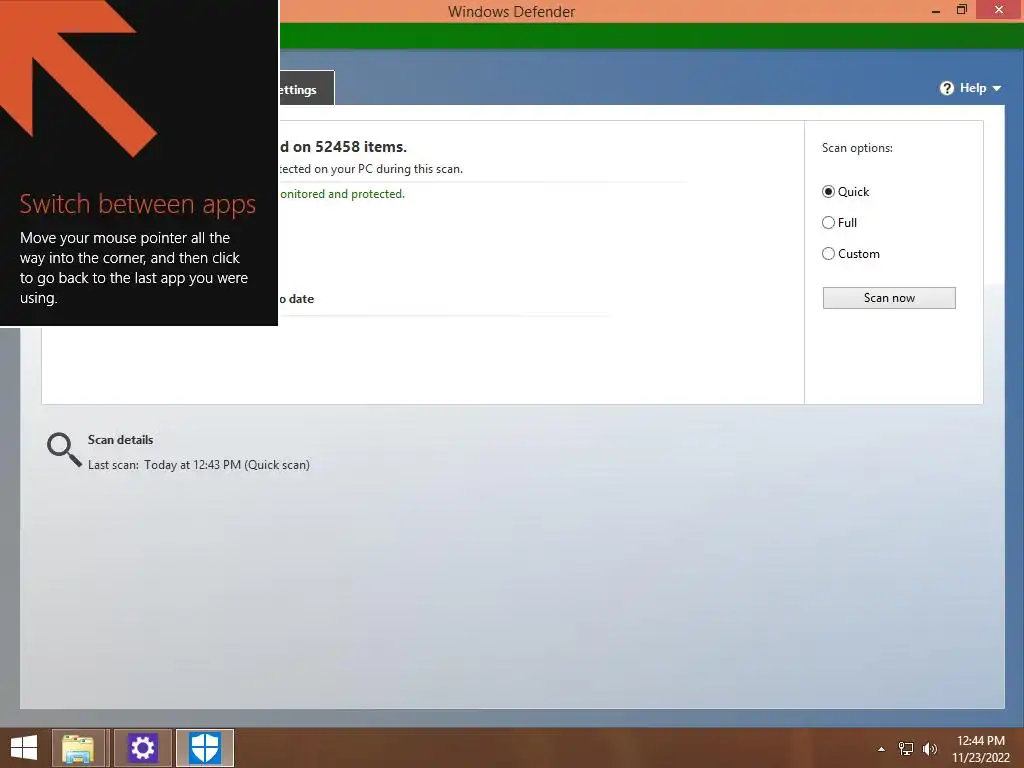
Task: Click the Last scan time text
Action: point(199,465)
